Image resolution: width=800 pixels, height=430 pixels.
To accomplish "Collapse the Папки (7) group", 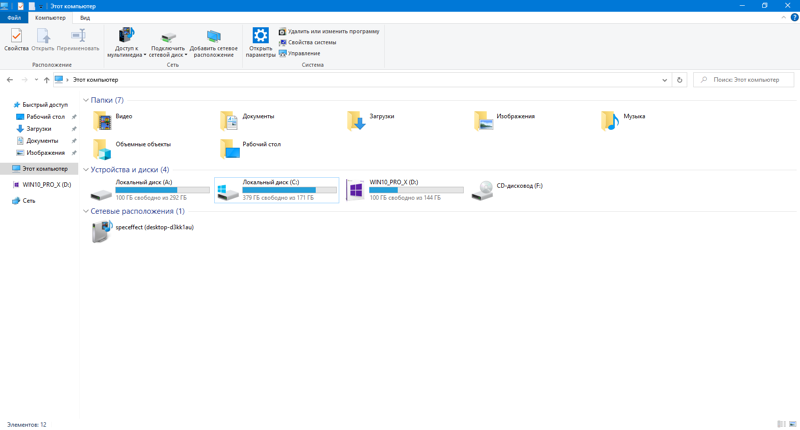I will pyautogui.click(x=86, y=100).
